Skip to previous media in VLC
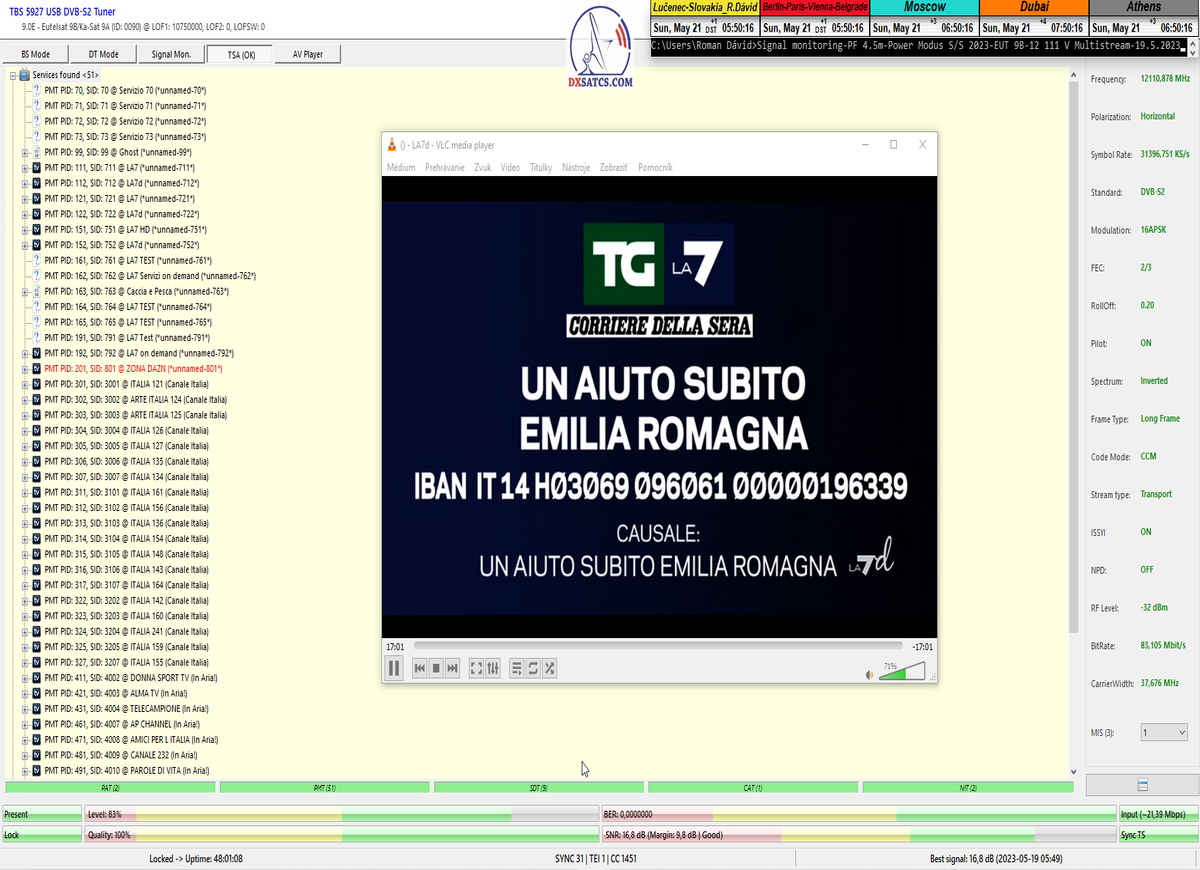Screen dimensions: 1200x870 (420, 668)
